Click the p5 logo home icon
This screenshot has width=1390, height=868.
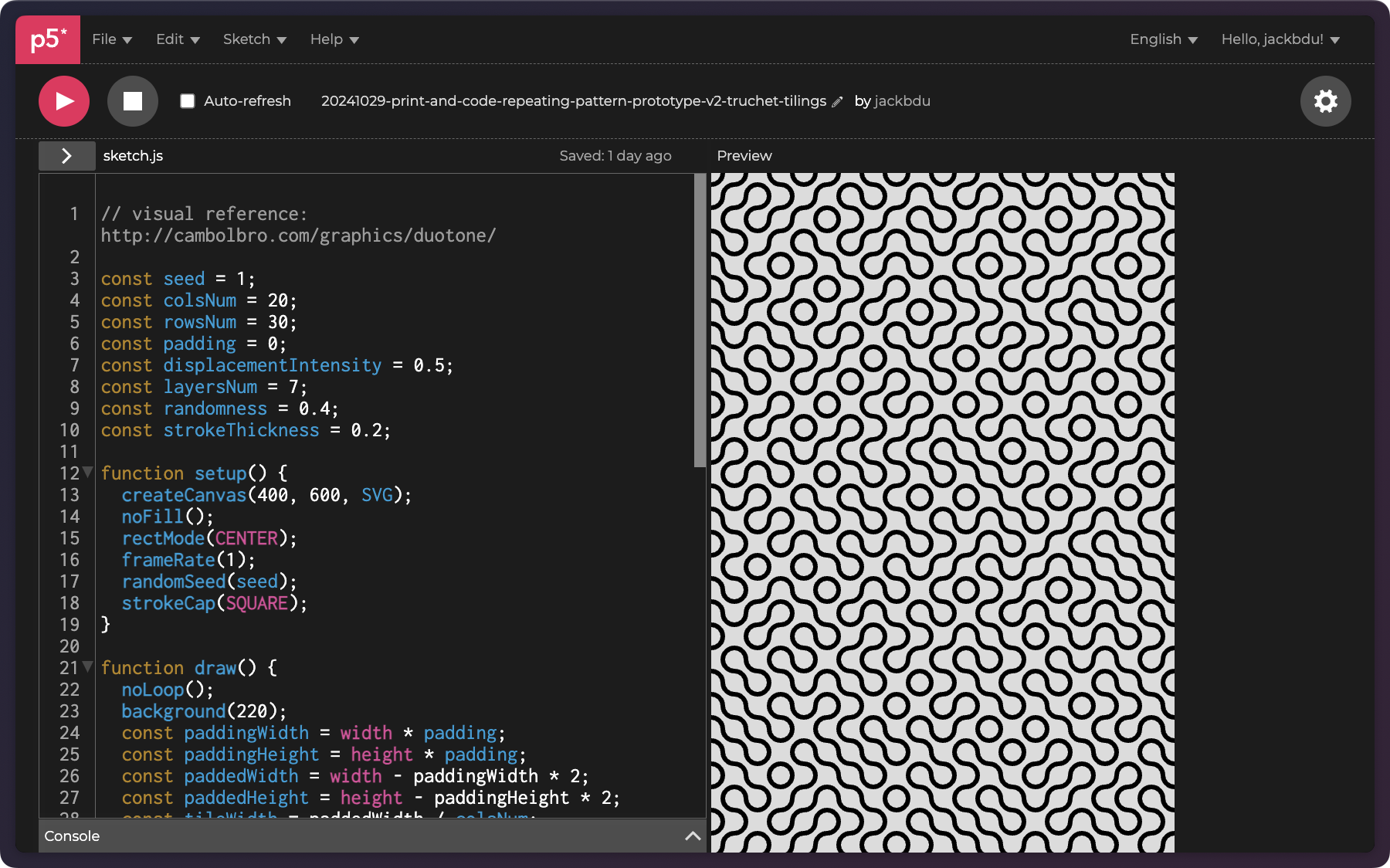click(x=48, y=39)
